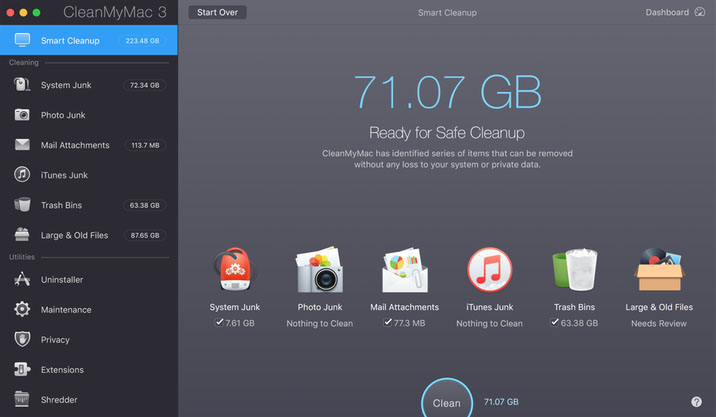Click the Dashboard gauge icon
This screenshot has width=716, height=417.
pyautogui.click(x=700, y=12)
